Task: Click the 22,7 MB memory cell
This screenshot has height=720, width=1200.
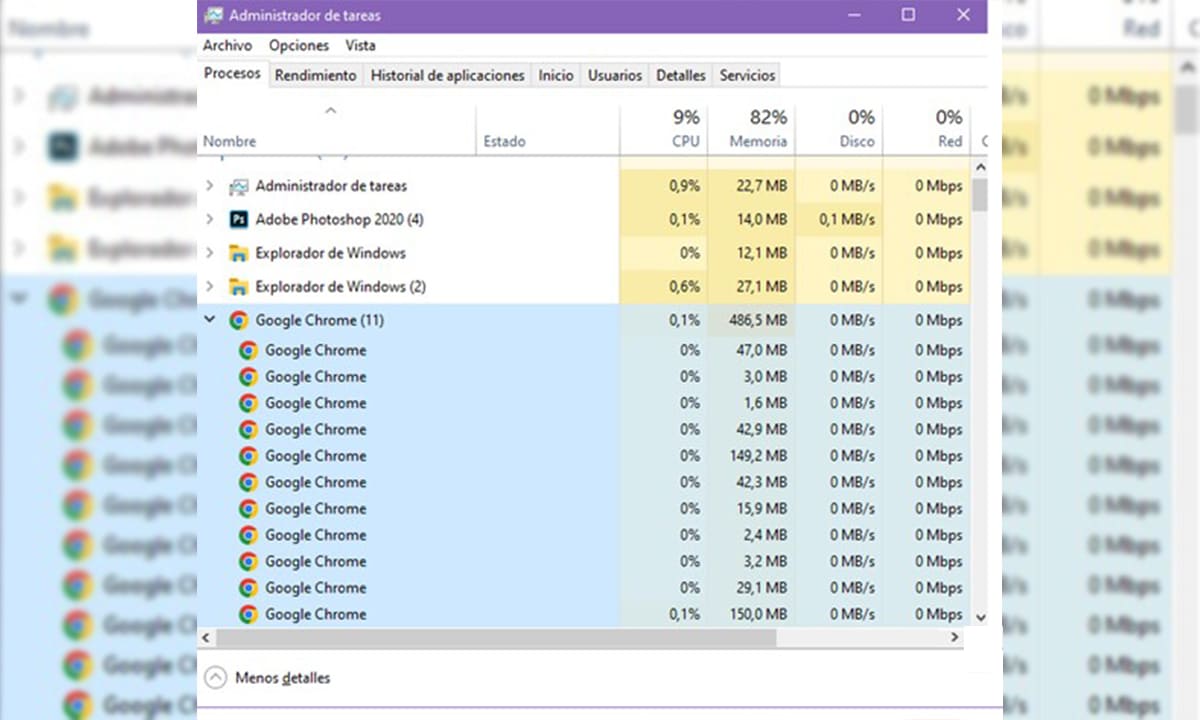Action: (x=751, y=186)
